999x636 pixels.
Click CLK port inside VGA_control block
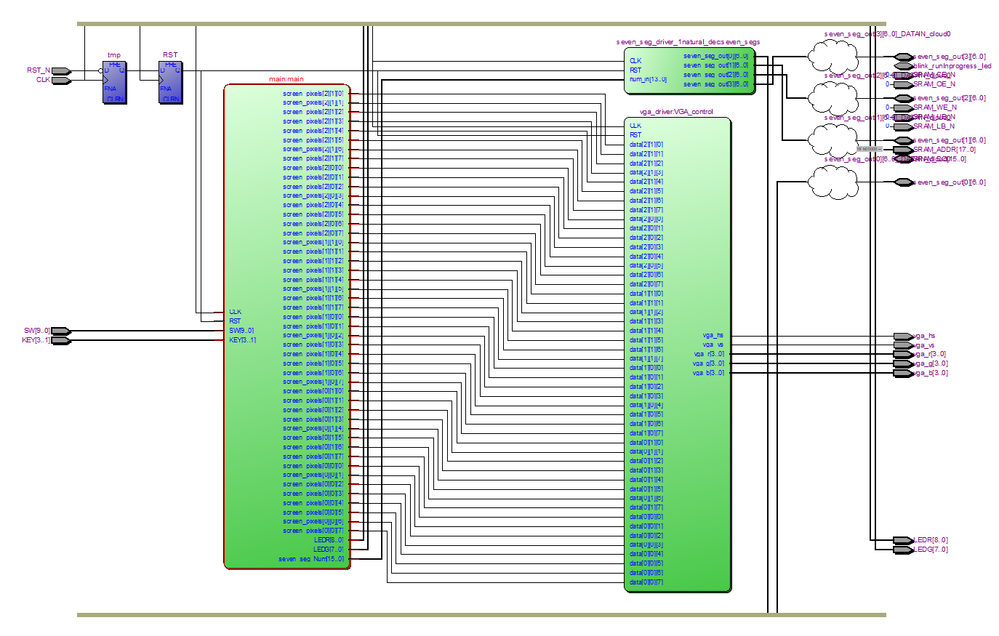point(635,126)
